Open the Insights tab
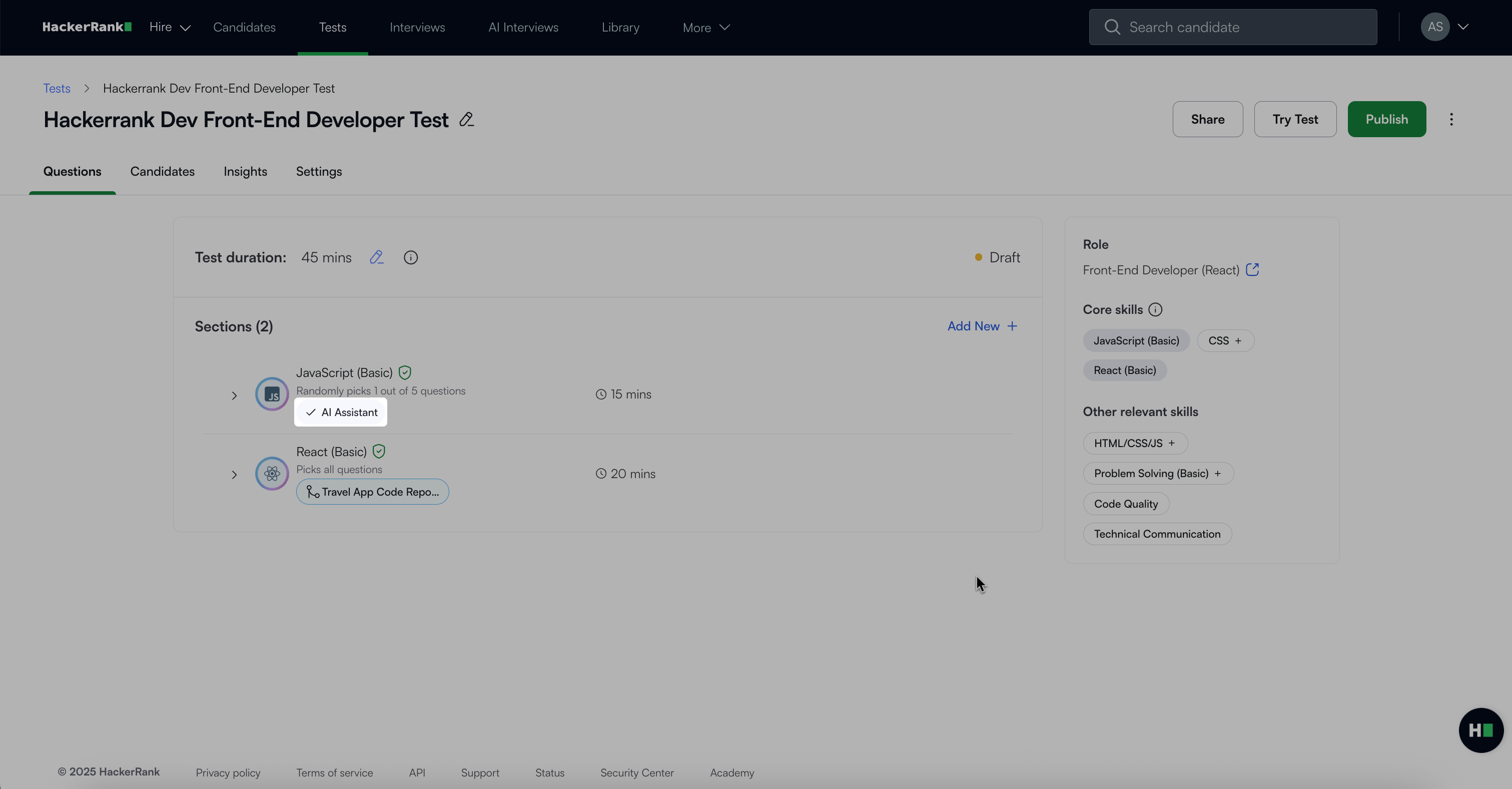Viewport: 1512px width, 789px height. [245, 172]
